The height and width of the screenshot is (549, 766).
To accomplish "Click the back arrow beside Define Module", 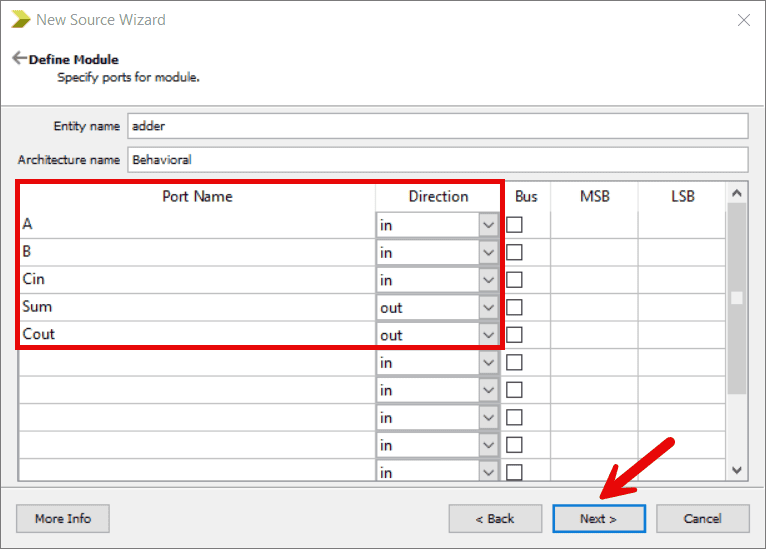I will tap(19, 58).
